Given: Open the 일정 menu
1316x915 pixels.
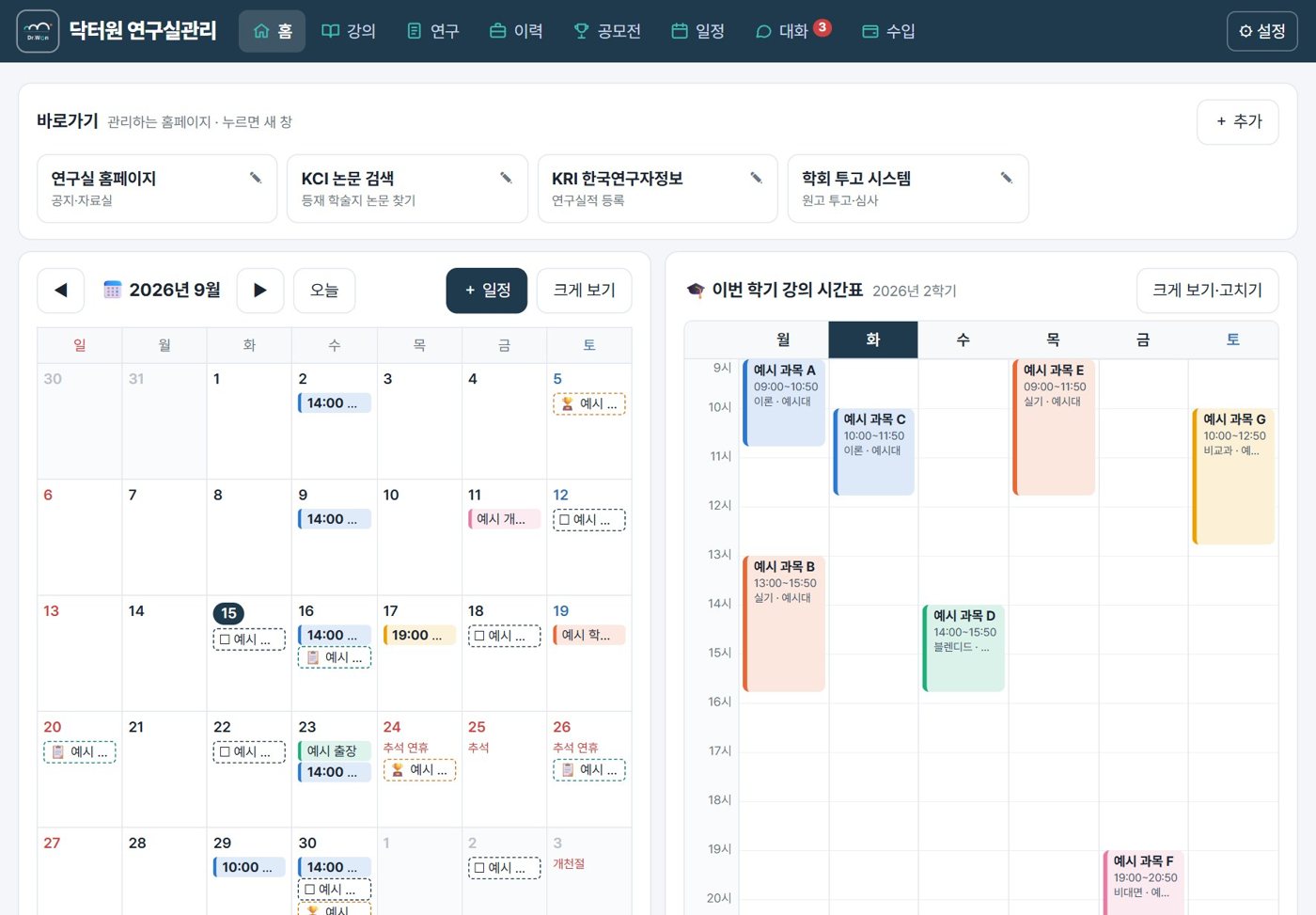Looking at the screenshot, I should coord(698,31).
